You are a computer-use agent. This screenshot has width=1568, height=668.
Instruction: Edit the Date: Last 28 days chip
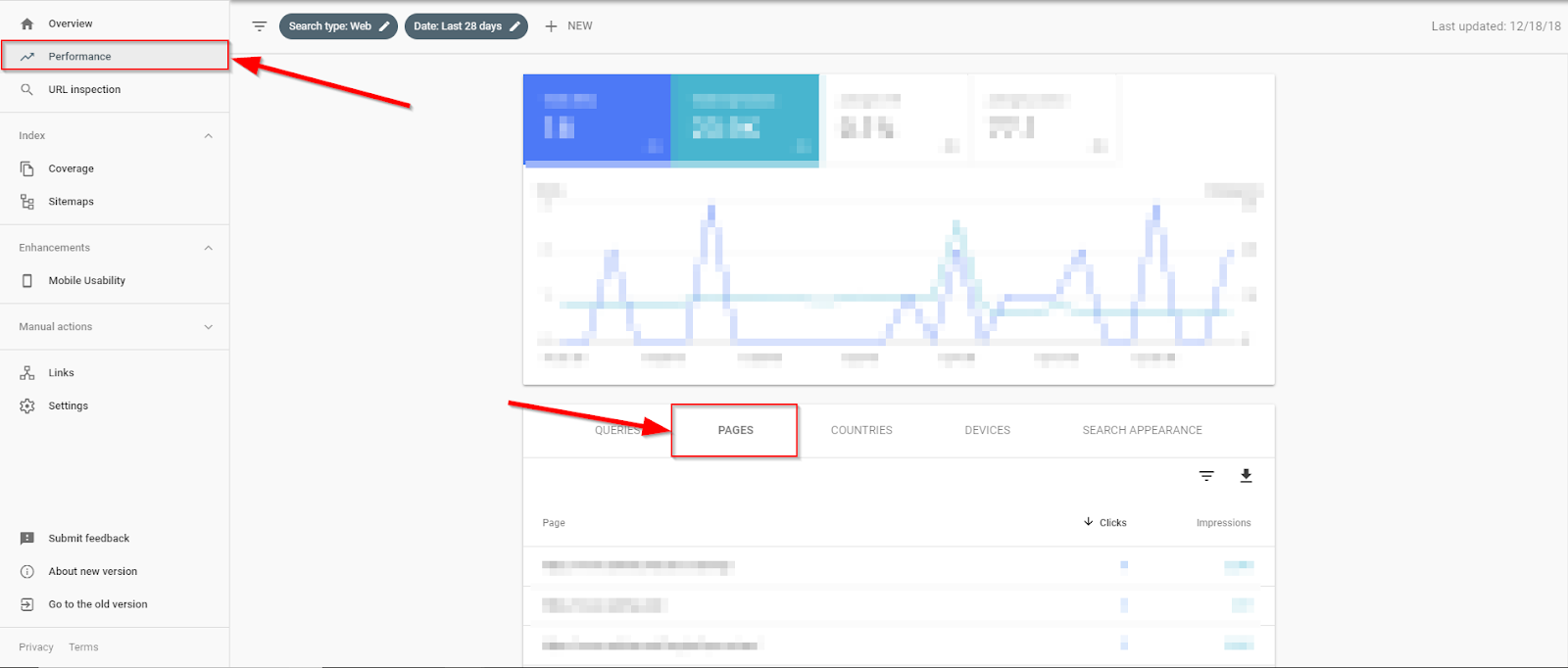click(466, 26)
